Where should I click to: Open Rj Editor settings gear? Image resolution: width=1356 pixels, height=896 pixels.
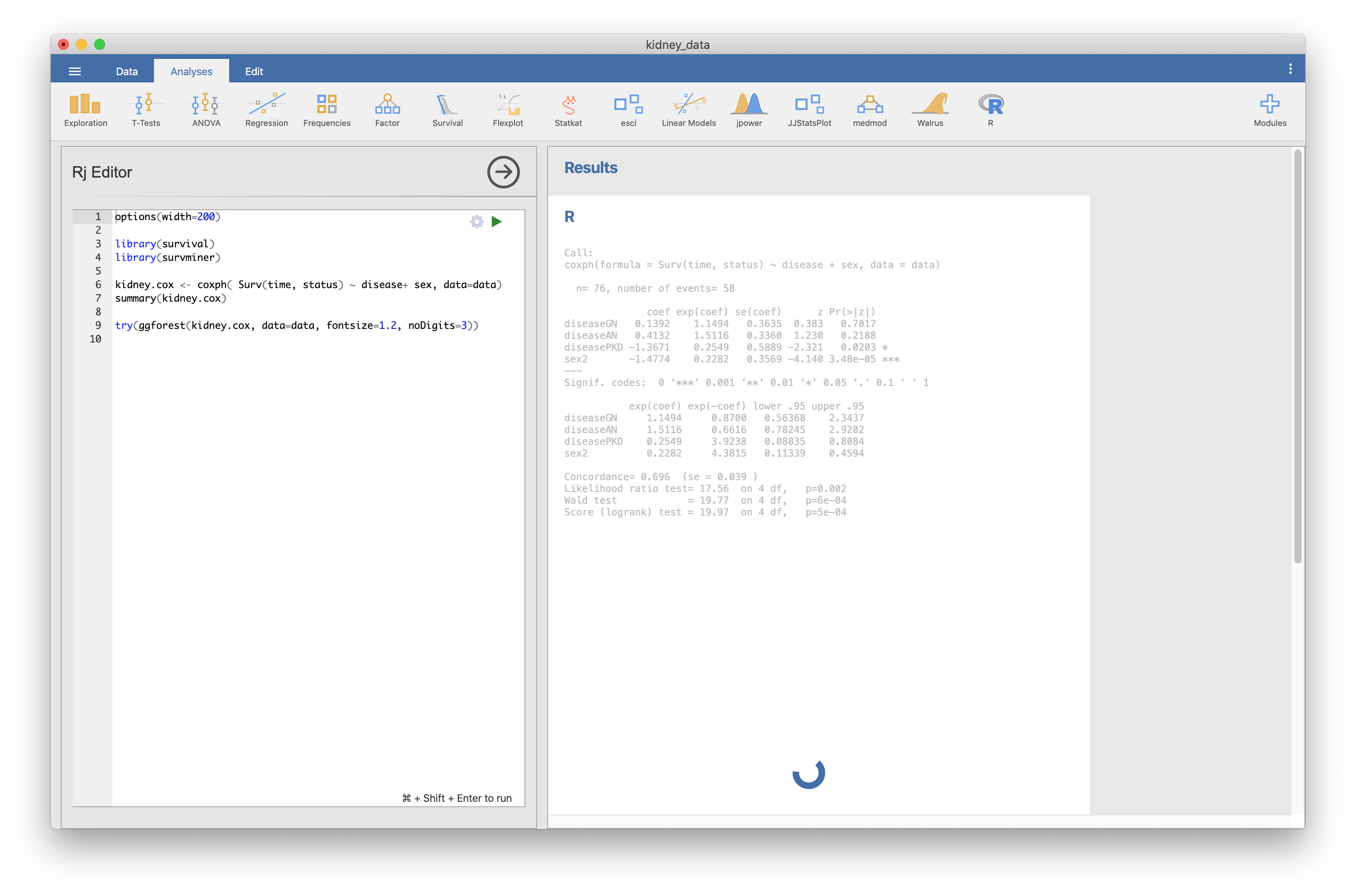pyautogui.click(x=477, y=222)
